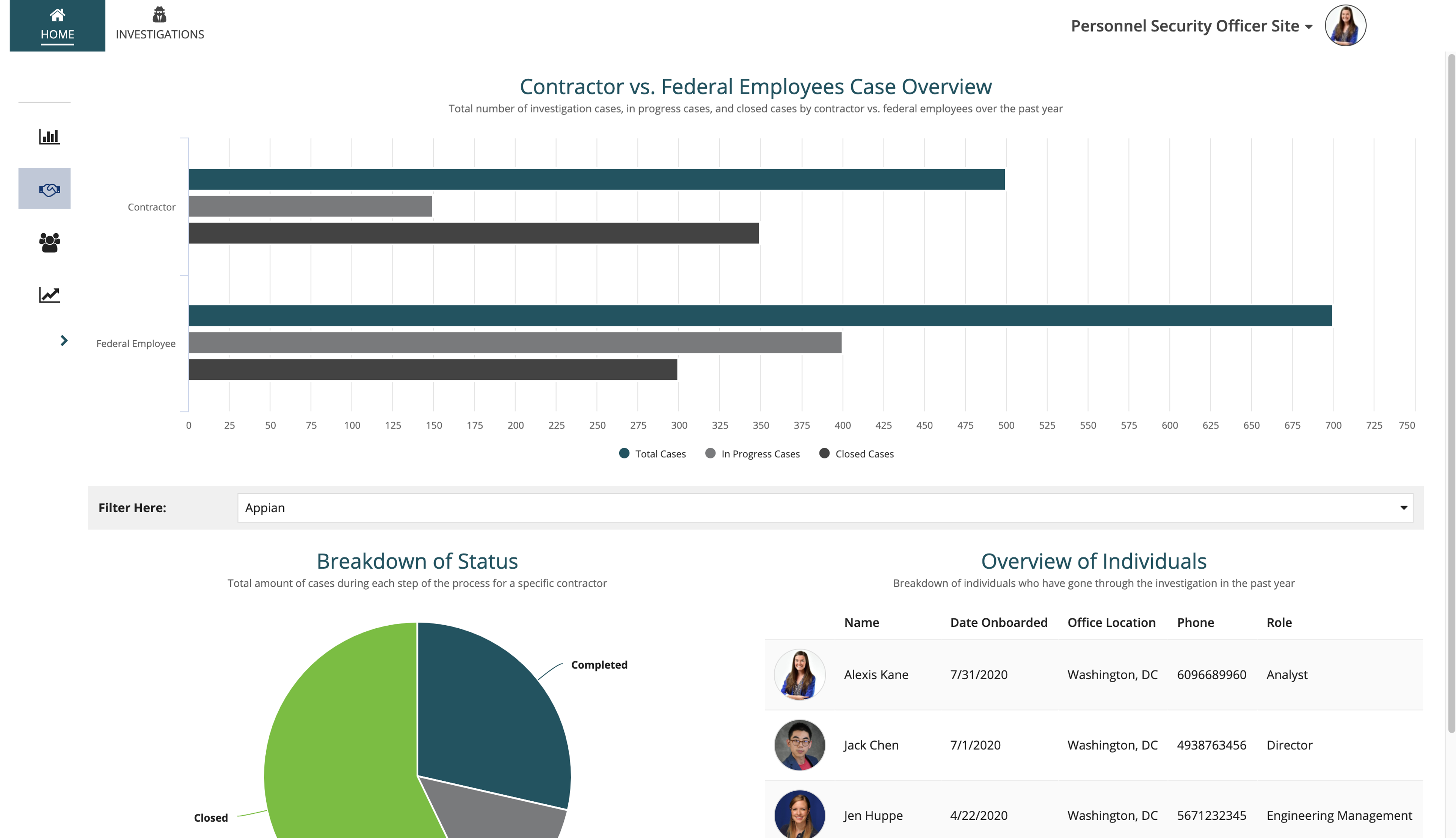Image resolution: width=1456 pixels, height=838 pixels.
Task: Open the HOME tab
Action: (x=58, y=26)
